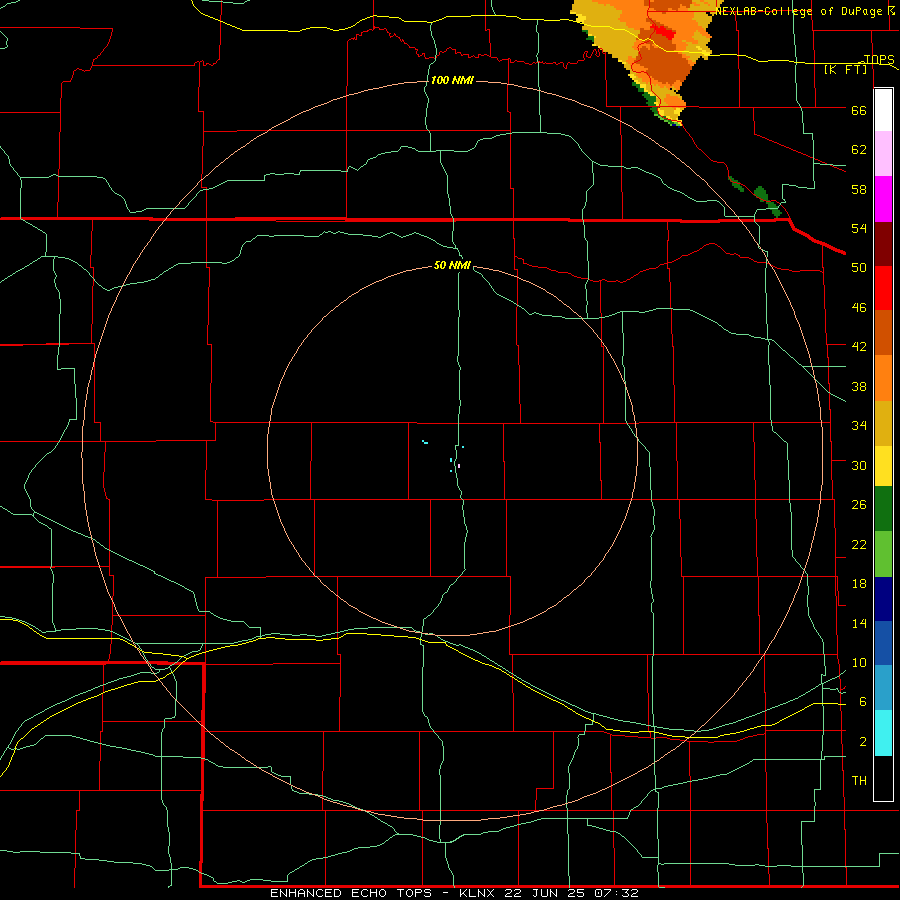
Task: Click the "[K FT]" units label
Action: (x=845, y=69)
